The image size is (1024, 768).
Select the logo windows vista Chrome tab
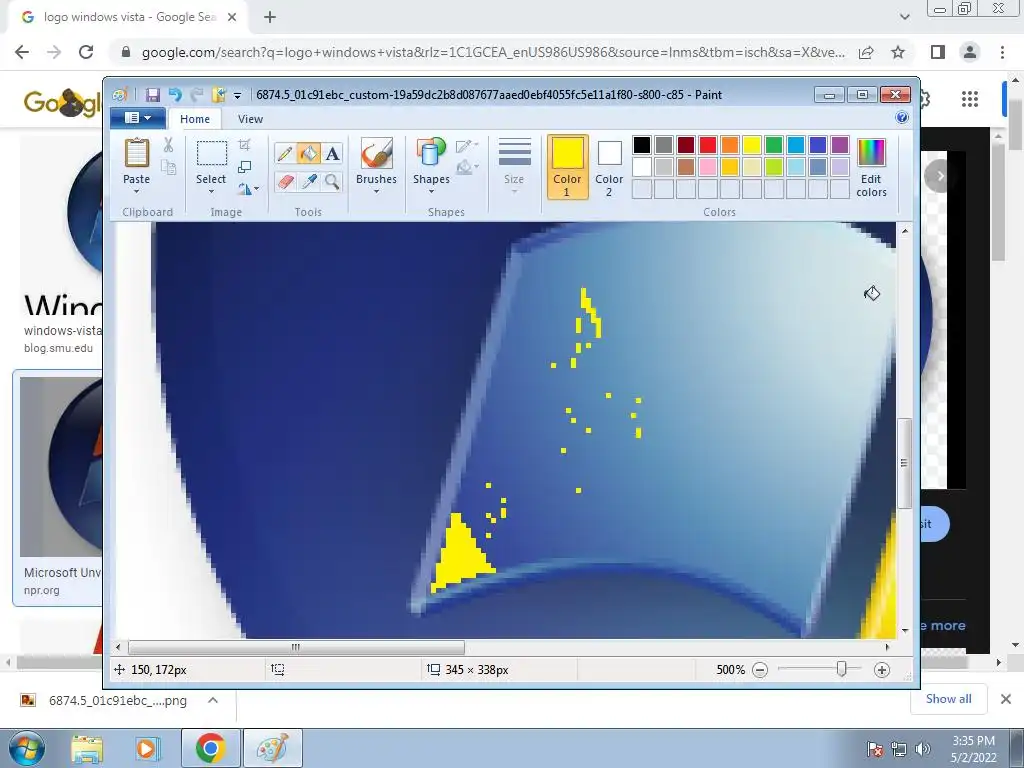coord(129,17)
